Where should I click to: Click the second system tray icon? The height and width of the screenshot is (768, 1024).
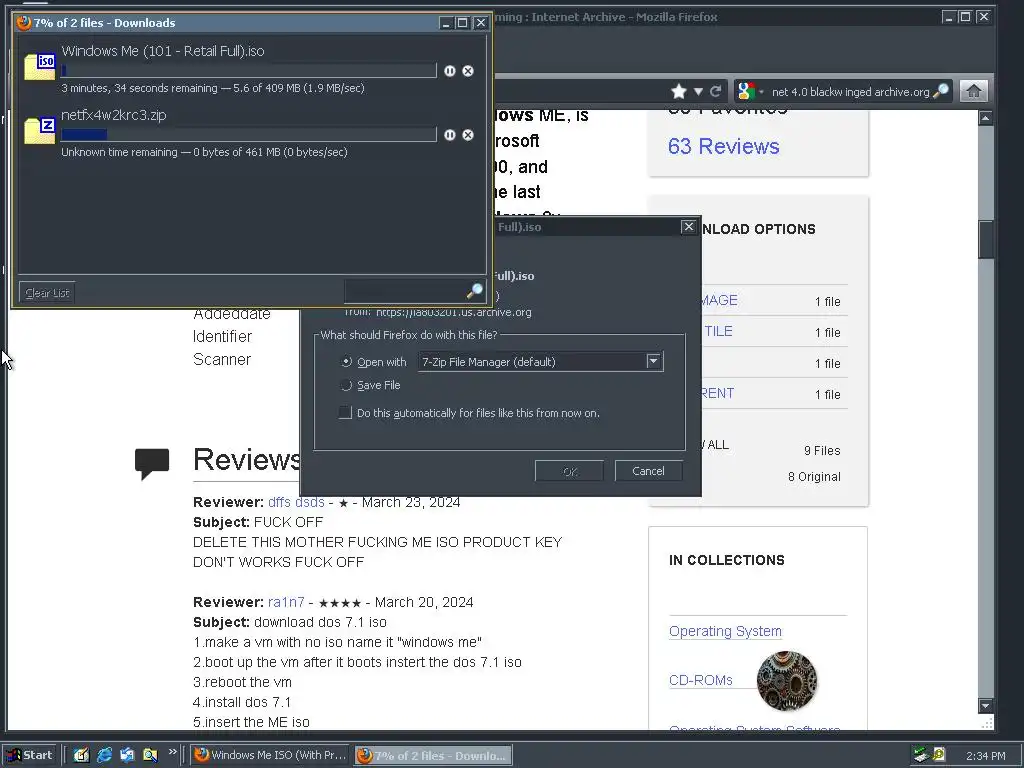pyautogui.click(x=939, y=755)
